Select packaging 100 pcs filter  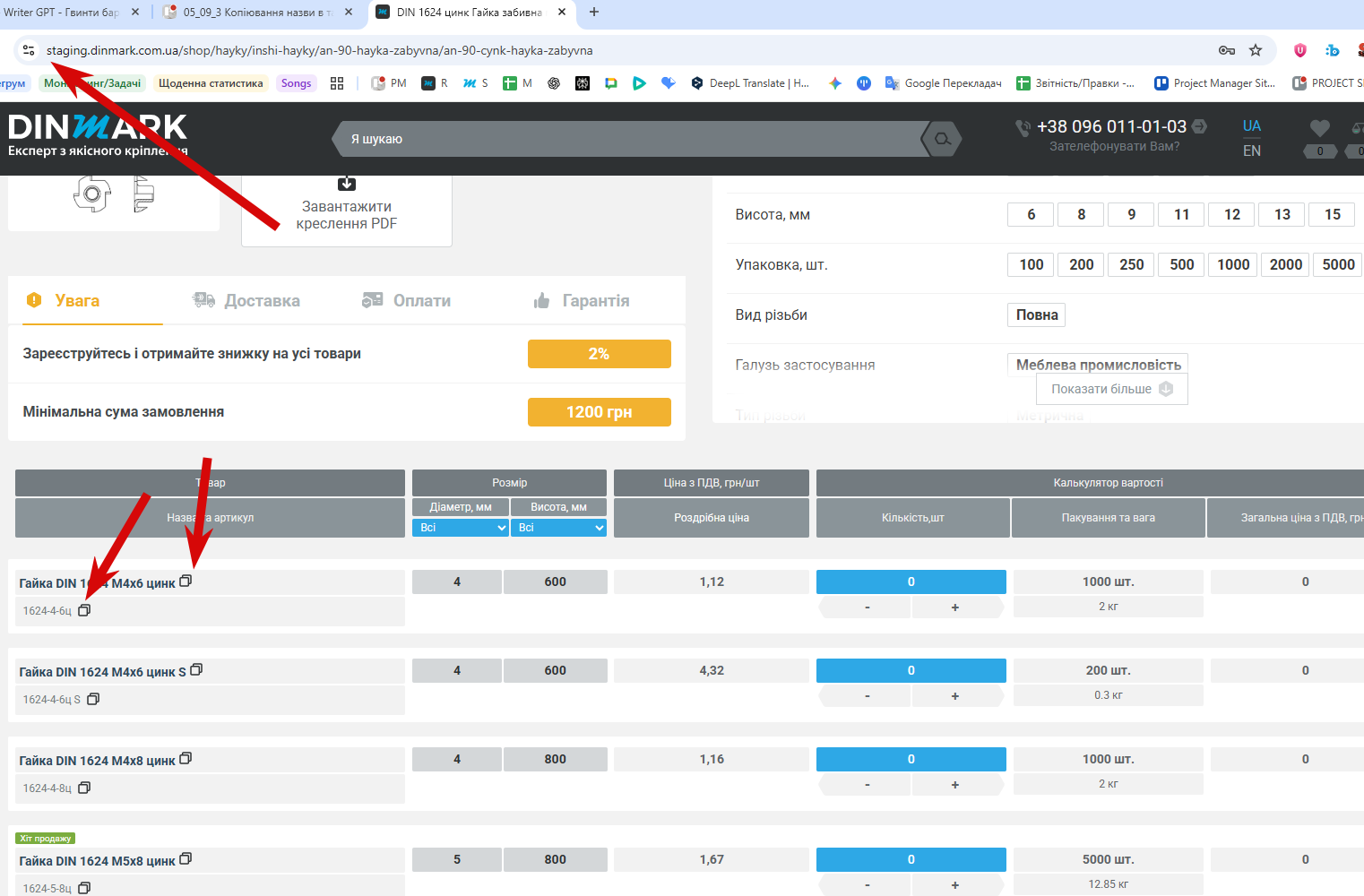1032,264
